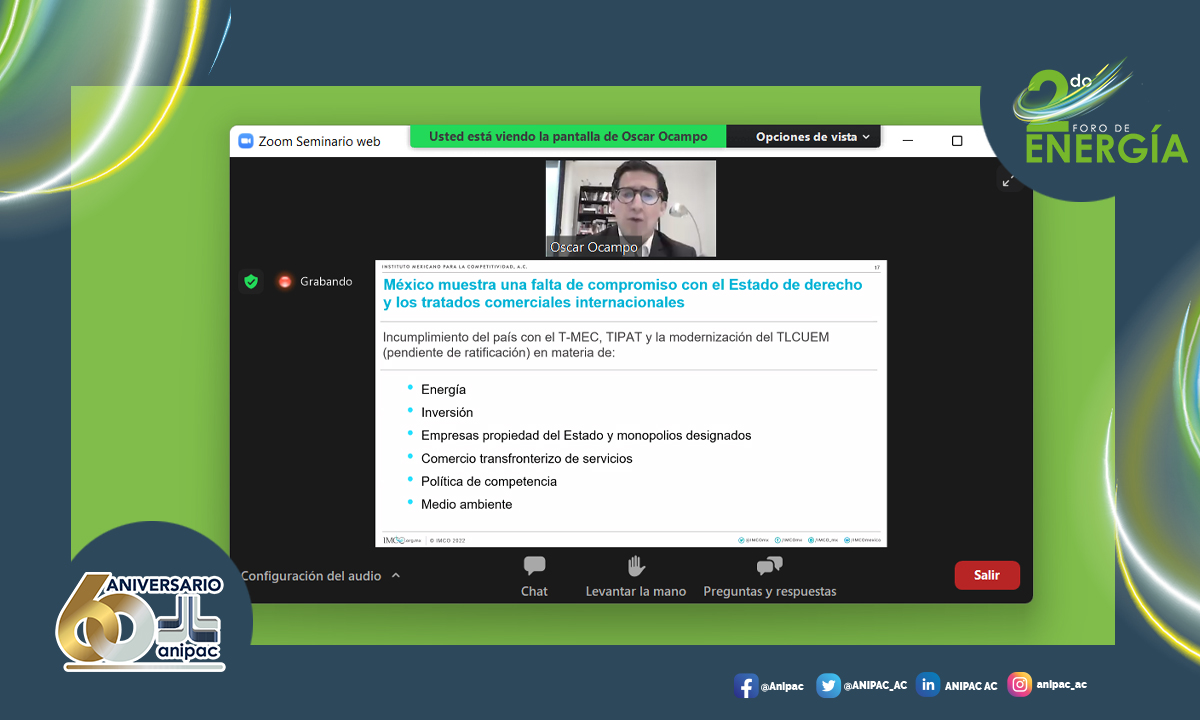Click the shared slide title about México

click(x=623, y=293)
